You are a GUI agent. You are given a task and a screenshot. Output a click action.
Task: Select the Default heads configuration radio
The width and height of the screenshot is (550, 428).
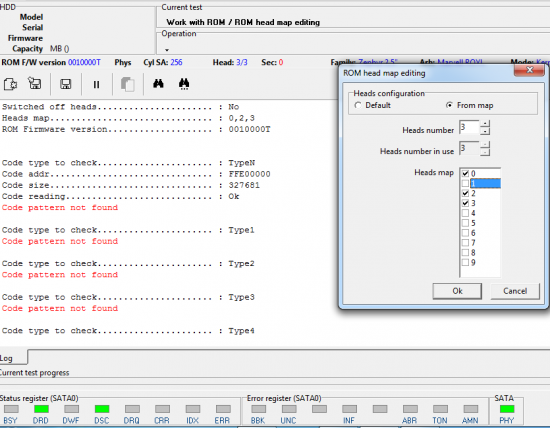click(x=358, y=105)
